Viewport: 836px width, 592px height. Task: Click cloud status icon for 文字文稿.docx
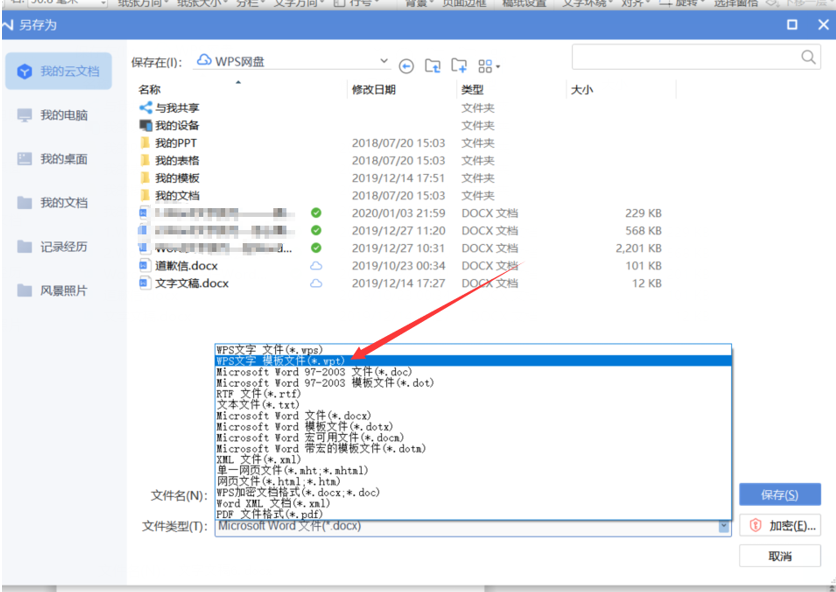coord(316,283)
